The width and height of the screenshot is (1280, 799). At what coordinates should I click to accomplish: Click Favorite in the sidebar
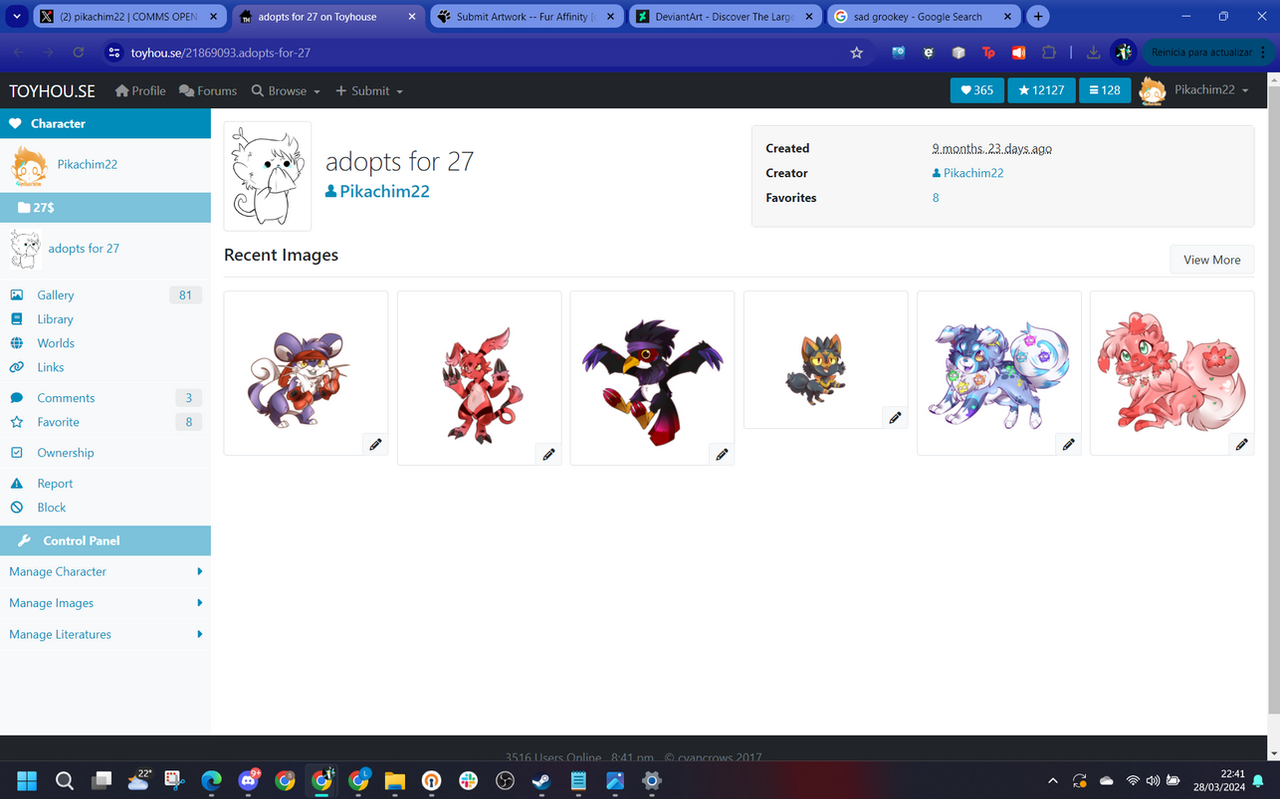58,422
